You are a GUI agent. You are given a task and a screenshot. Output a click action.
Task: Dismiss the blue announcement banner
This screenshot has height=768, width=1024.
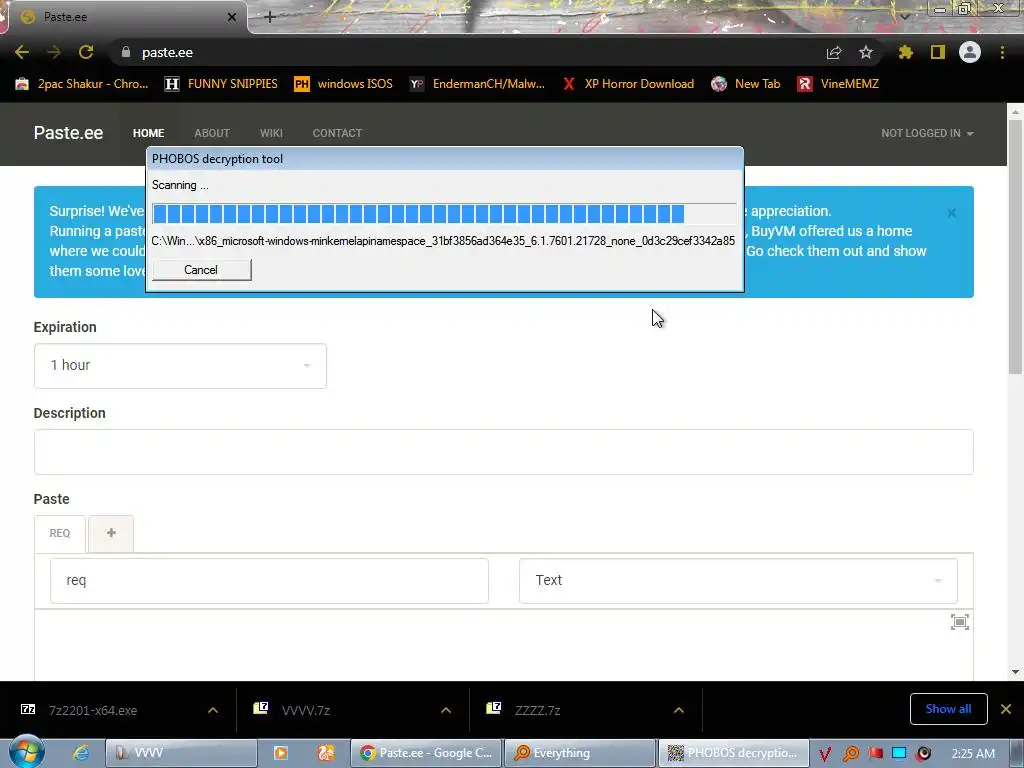pyautogui.click(x=952, y=213)
